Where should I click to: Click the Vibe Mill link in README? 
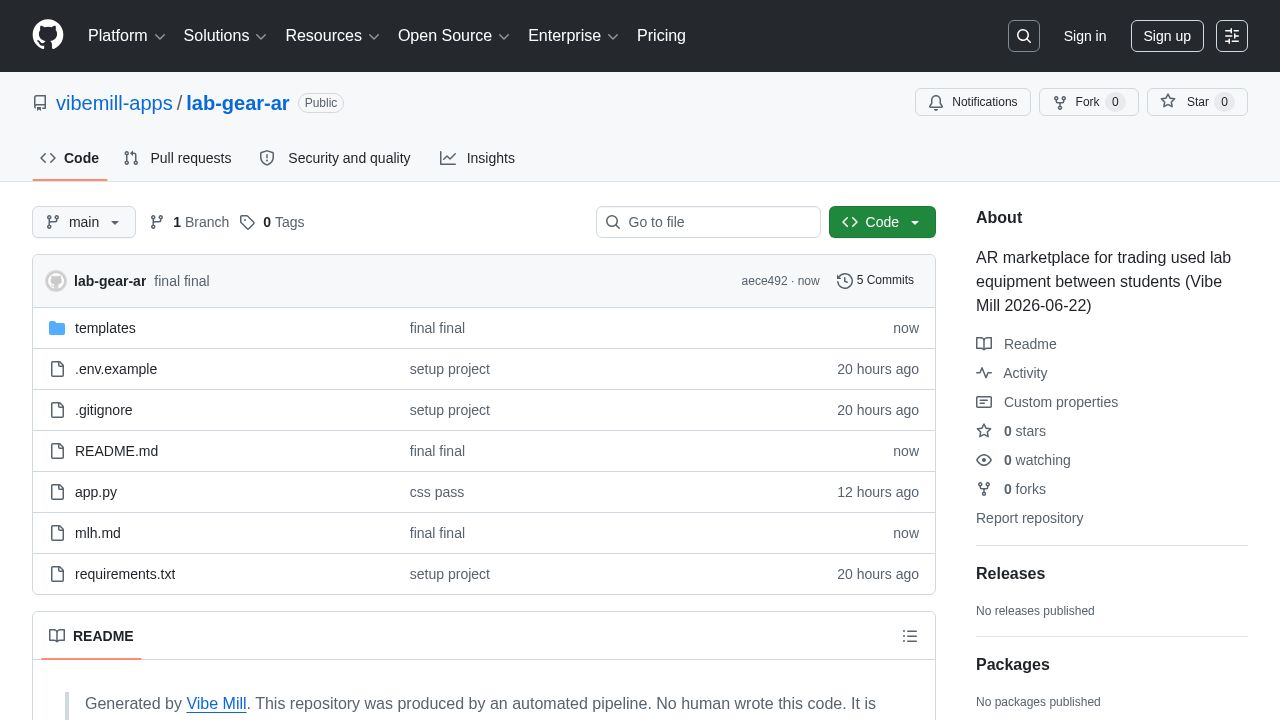216,703
